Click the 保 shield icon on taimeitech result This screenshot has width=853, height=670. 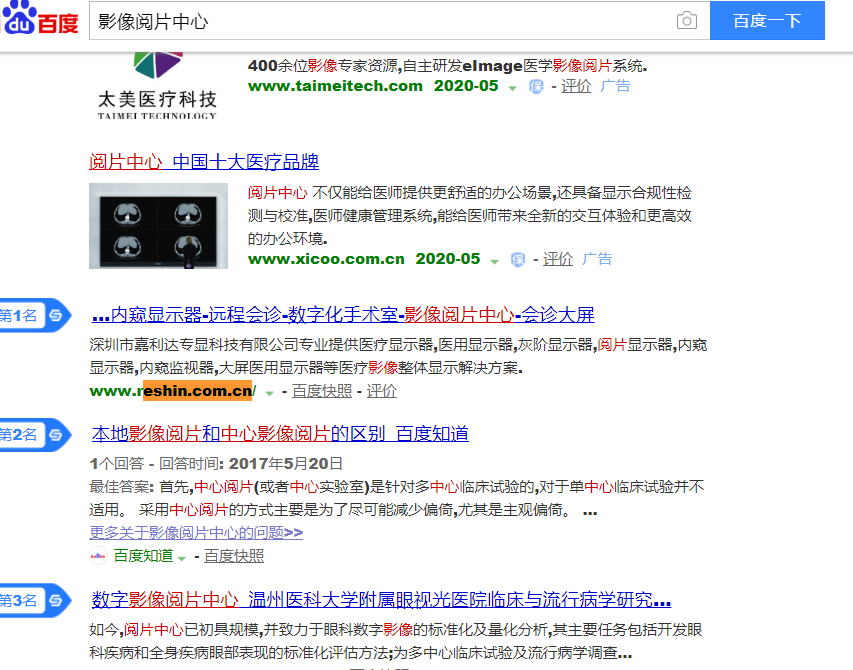[536, 86]
